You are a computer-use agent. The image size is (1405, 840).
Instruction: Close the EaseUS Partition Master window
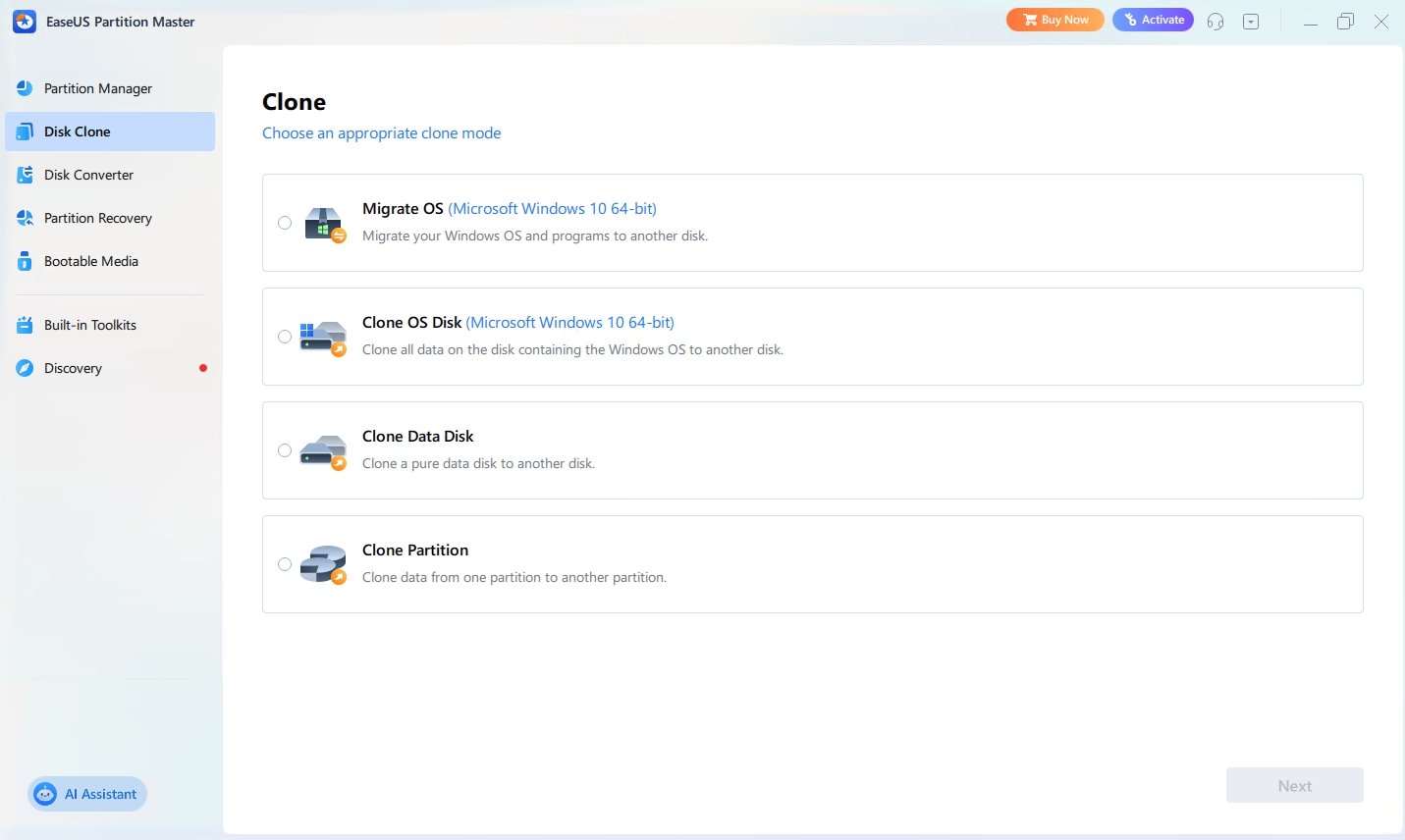coord(1381,22)
